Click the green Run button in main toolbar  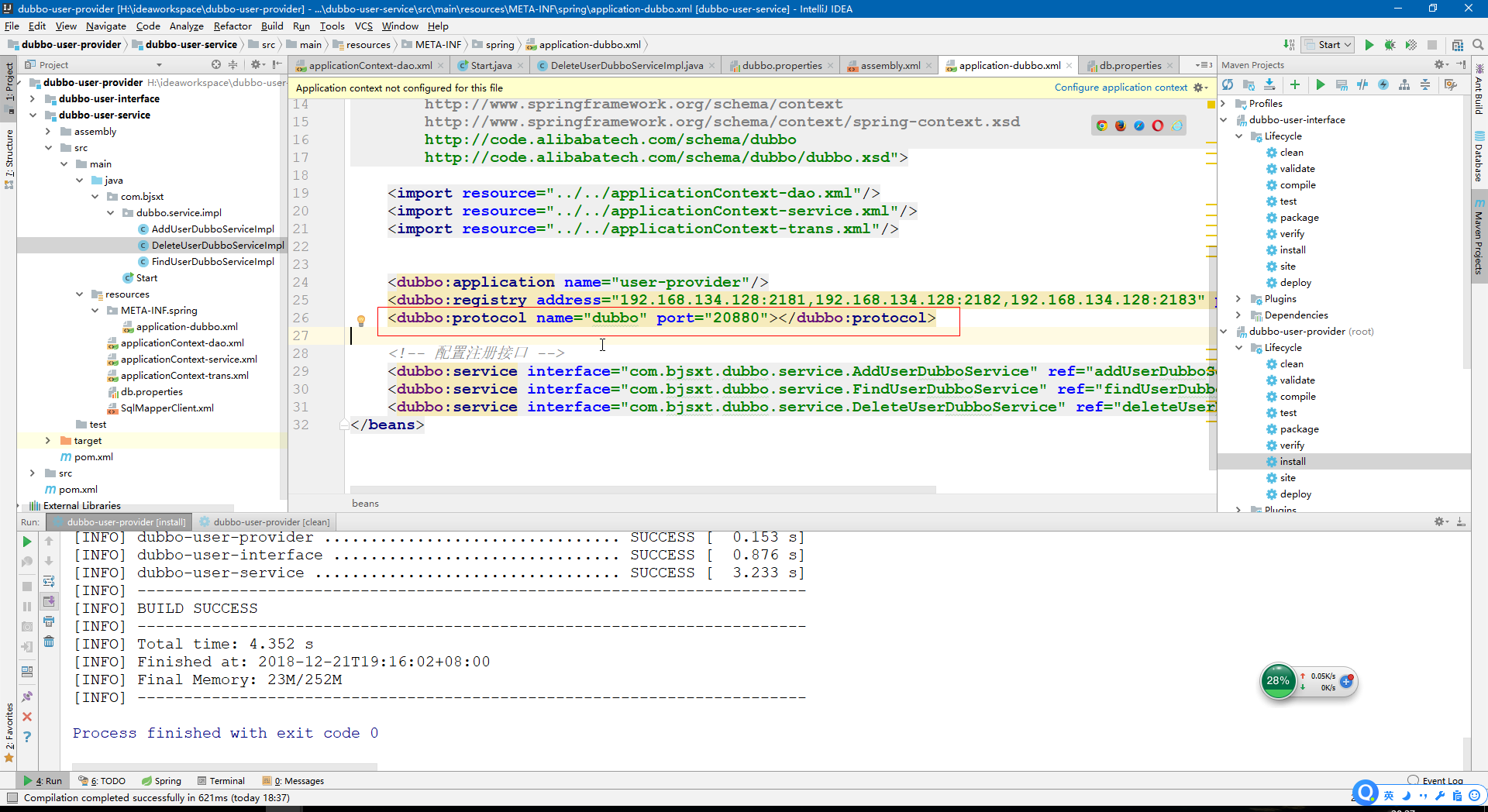(1369, 45)
